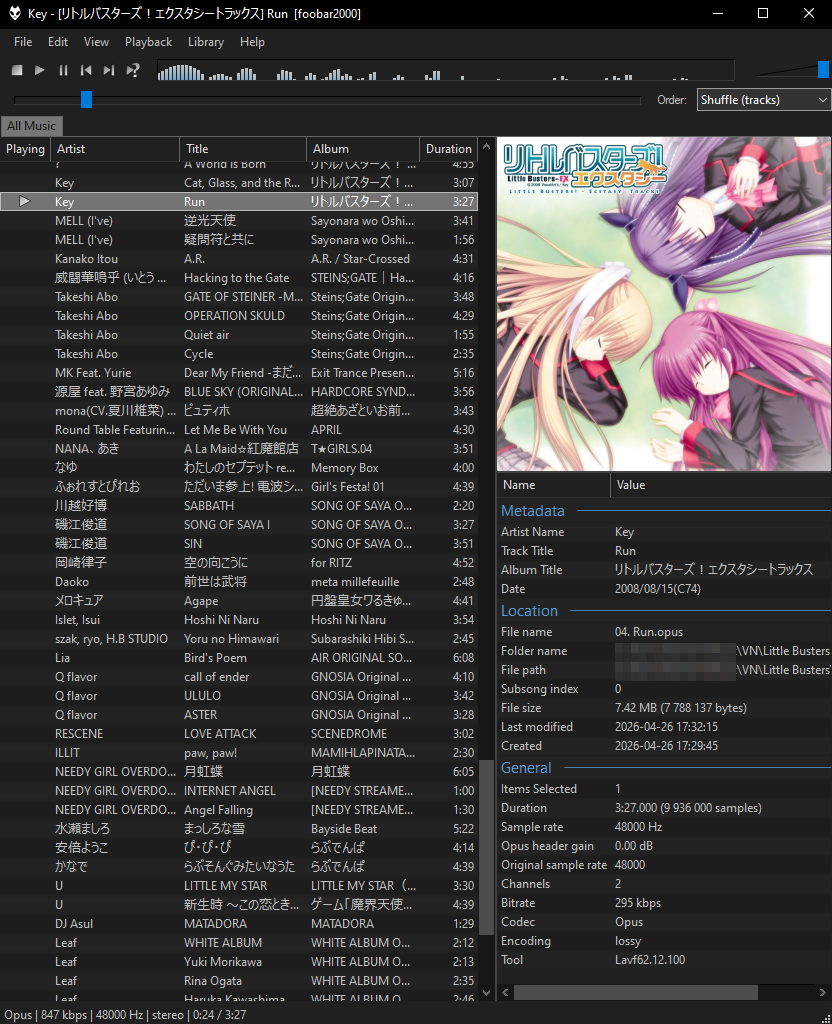Click the seek bar handle
The height and width of the screenshot is (1024, 832).
pyautogui.click(x=86, y=100)
